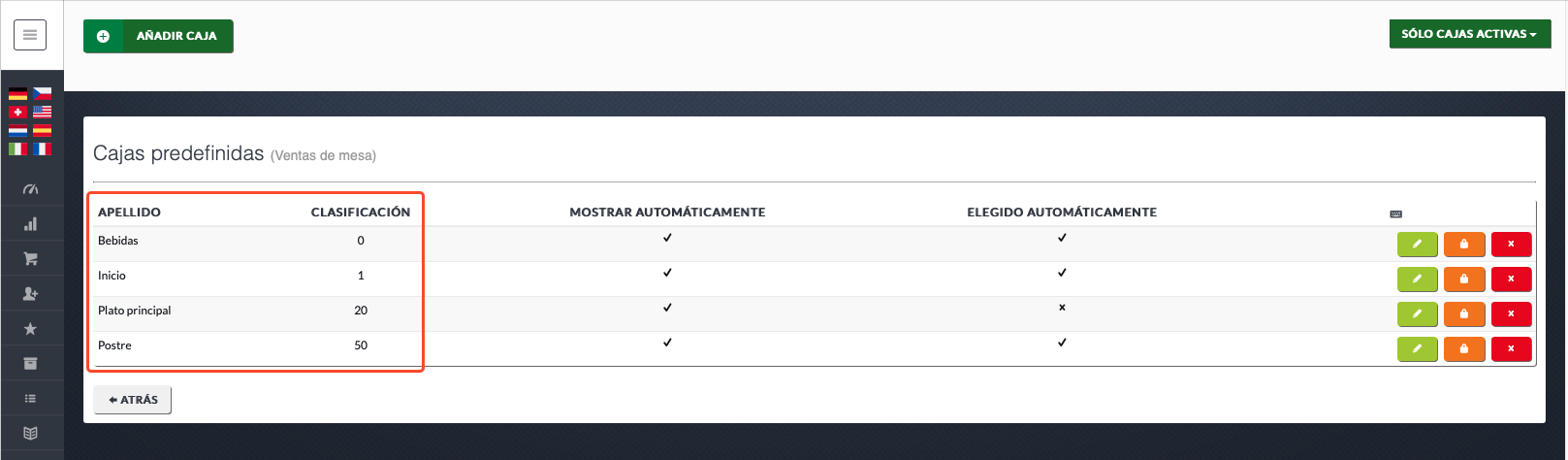Delete the Postre box with red X
Viewport: 1568px width, 460px height.
(x=1511, y=349)
